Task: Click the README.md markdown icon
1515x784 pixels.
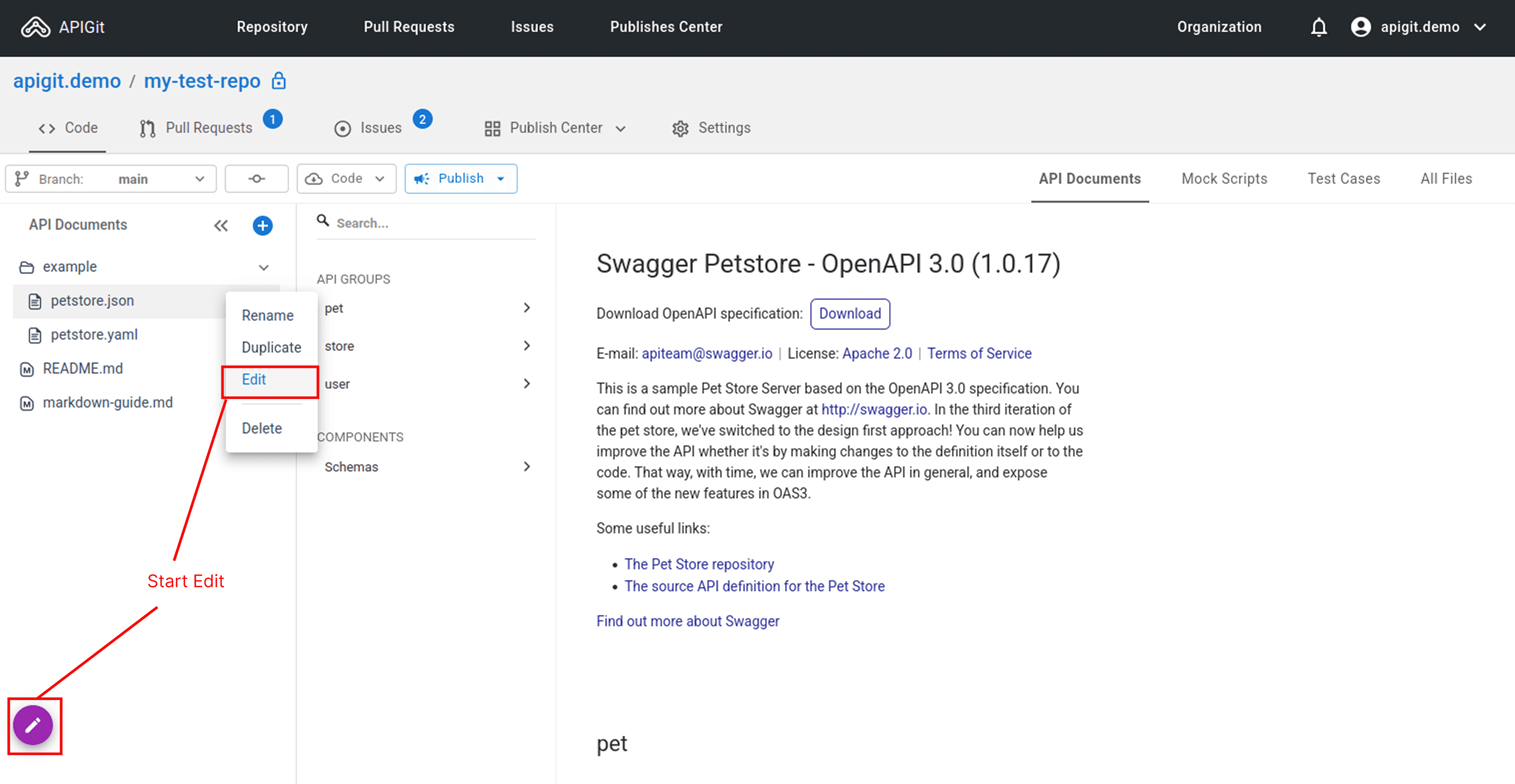Action: [x=27, y=369]
